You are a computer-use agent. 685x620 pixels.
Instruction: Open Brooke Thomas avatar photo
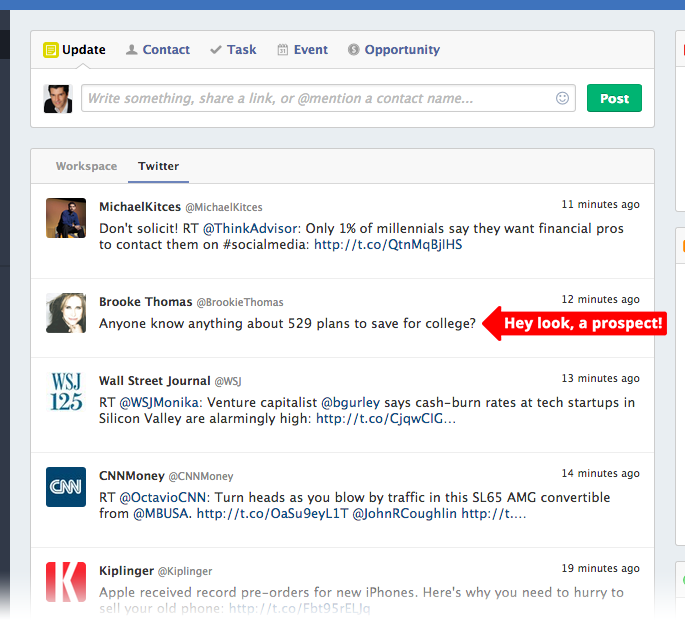pos(66,313)
